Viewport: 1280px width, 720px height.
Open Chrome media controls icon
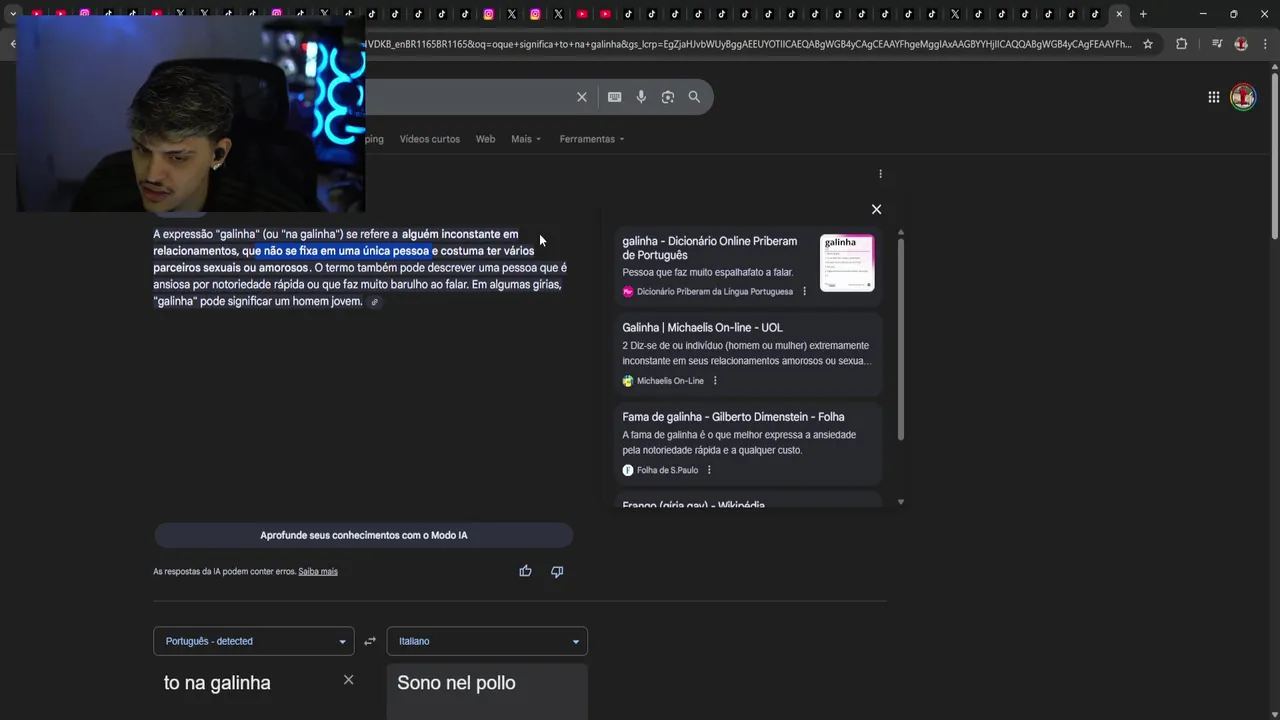pos(1217,44)
